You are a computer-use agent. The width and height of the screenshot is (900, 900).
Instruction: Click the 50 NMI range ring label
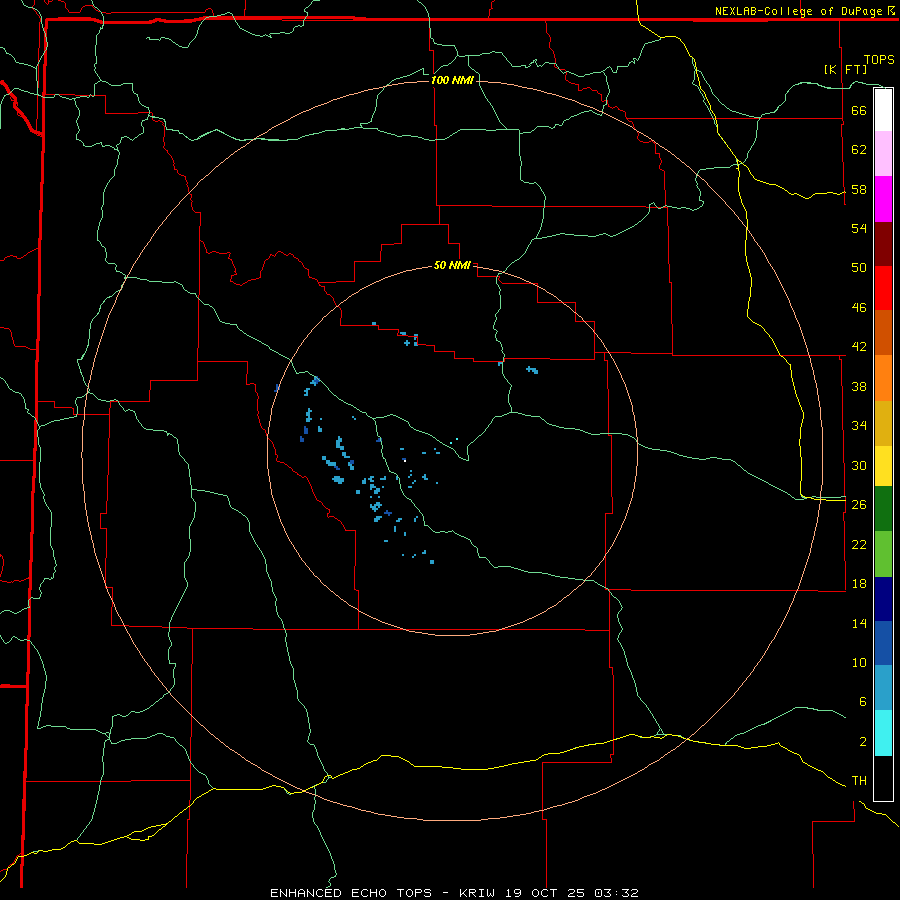pos(452,265)
